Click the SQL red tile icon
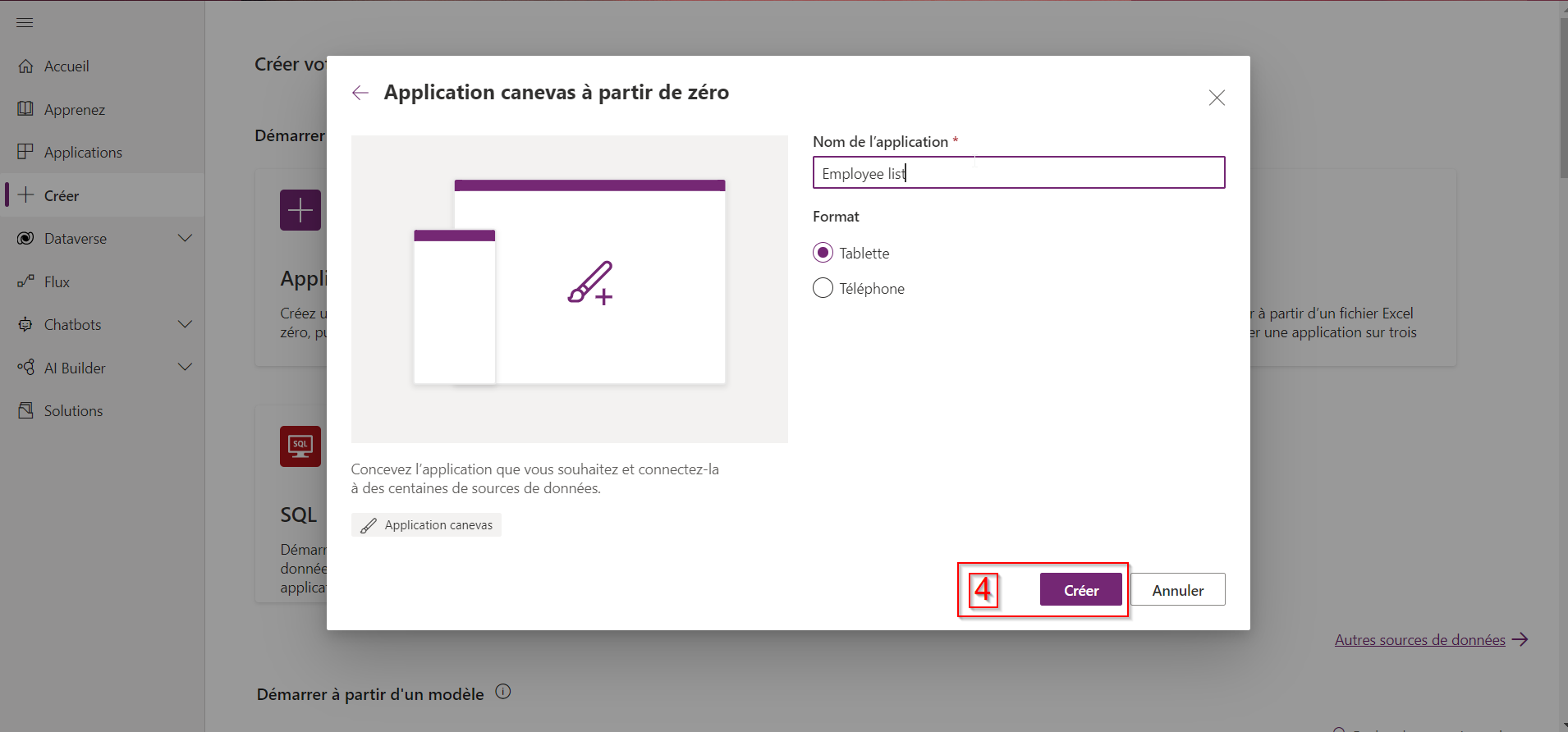This screenshot has height=732, width=1568. [x=300, y=446]
